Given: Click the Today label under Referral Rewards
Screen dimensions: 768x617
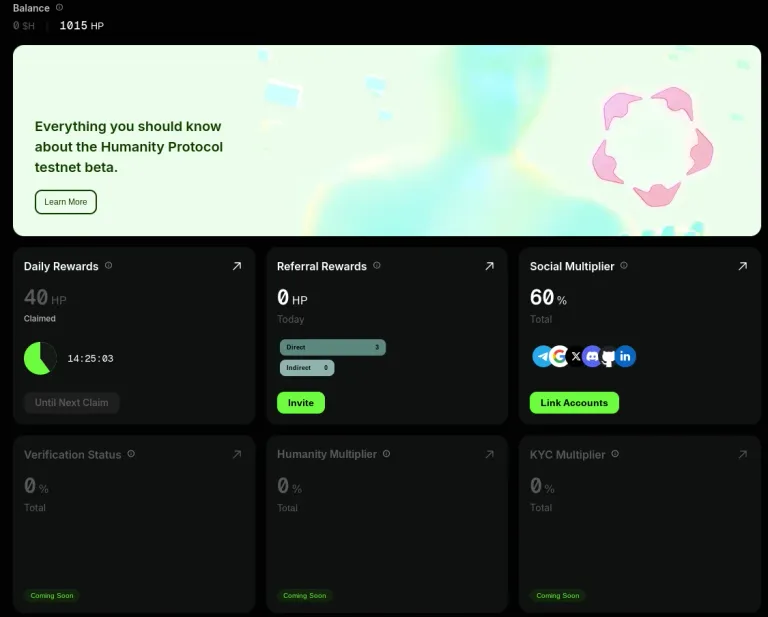Looking at the screenshot, I should click(290, 319).
